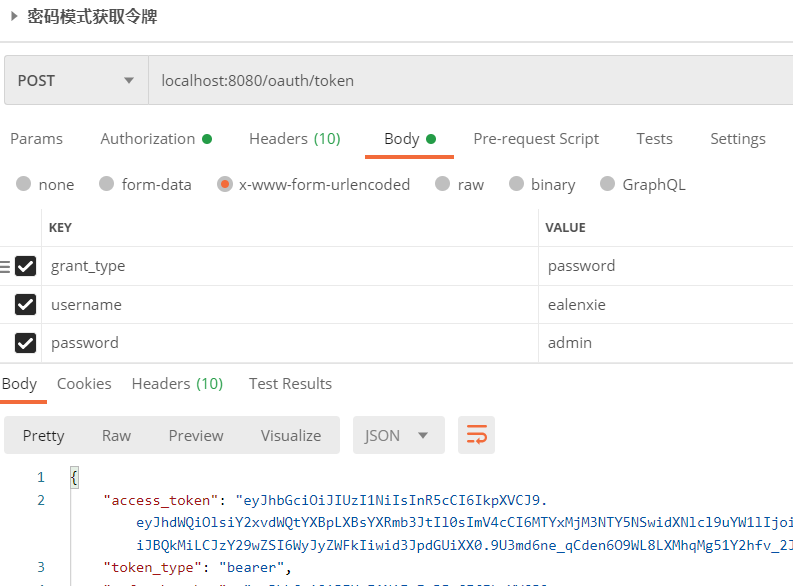The image size is (793, 586).
Task: Click the "bearer" value in response
Action: (x=251, y=567)
